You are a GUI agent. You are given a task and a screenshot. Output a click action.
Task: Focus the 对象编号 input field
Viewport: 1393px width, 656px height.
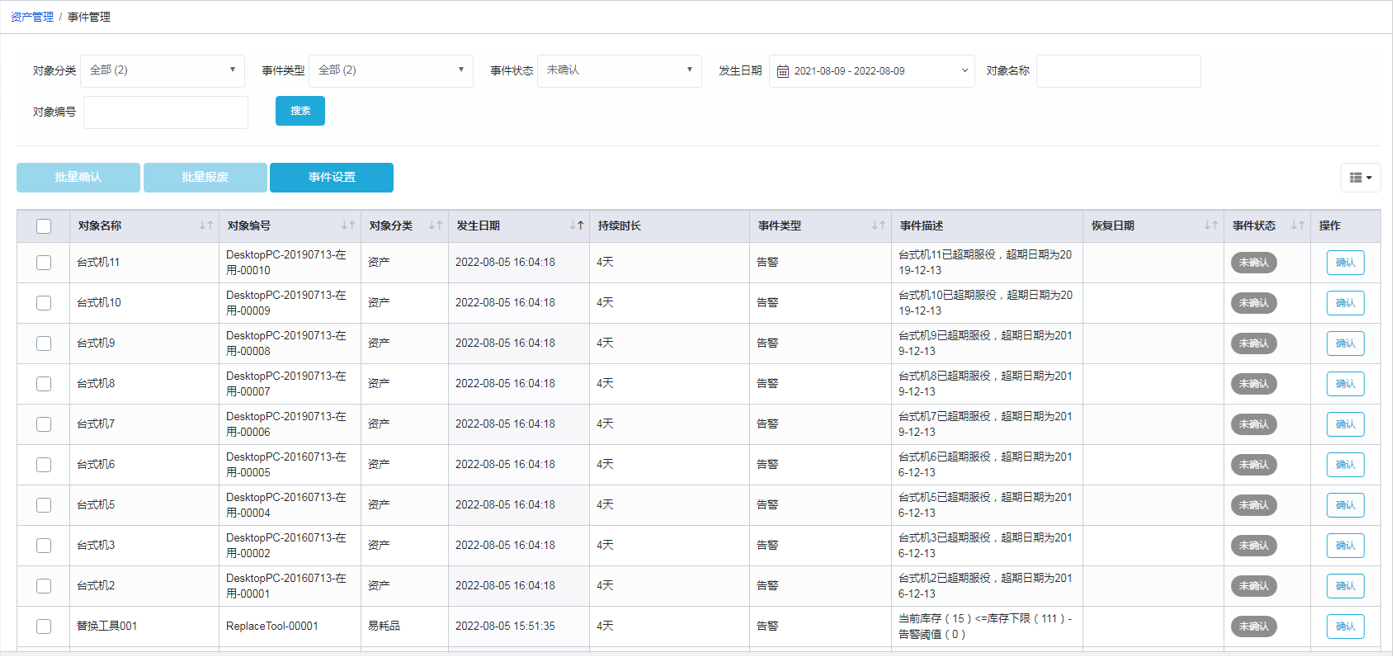tap(165, 113)
